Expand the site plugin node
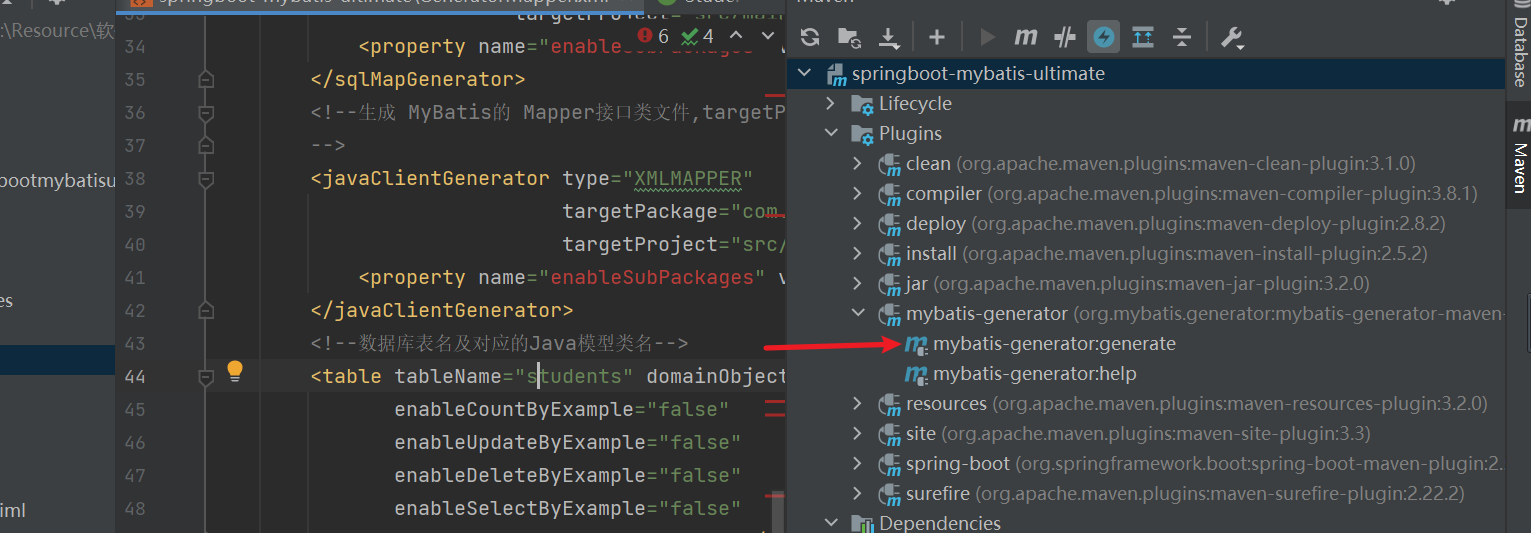 tap(858, 434)
